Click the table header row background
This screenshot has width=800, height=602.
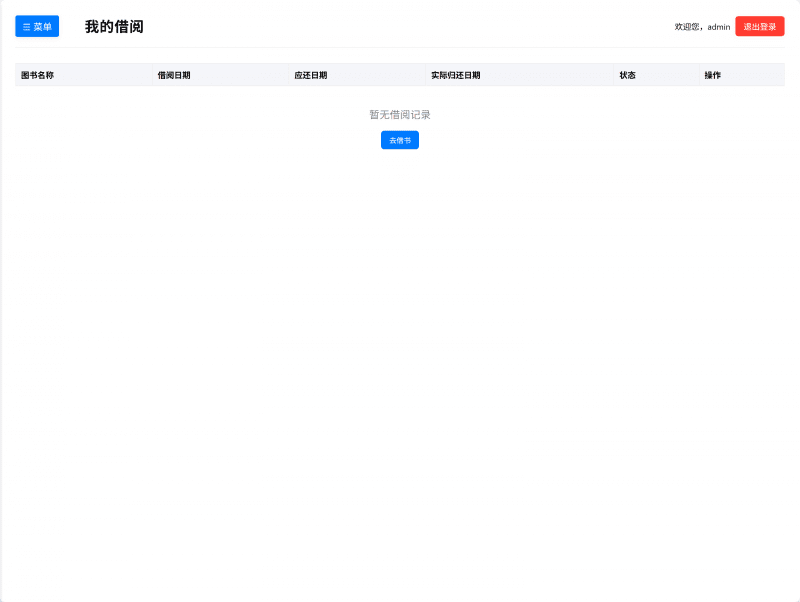tap(400, 74)
